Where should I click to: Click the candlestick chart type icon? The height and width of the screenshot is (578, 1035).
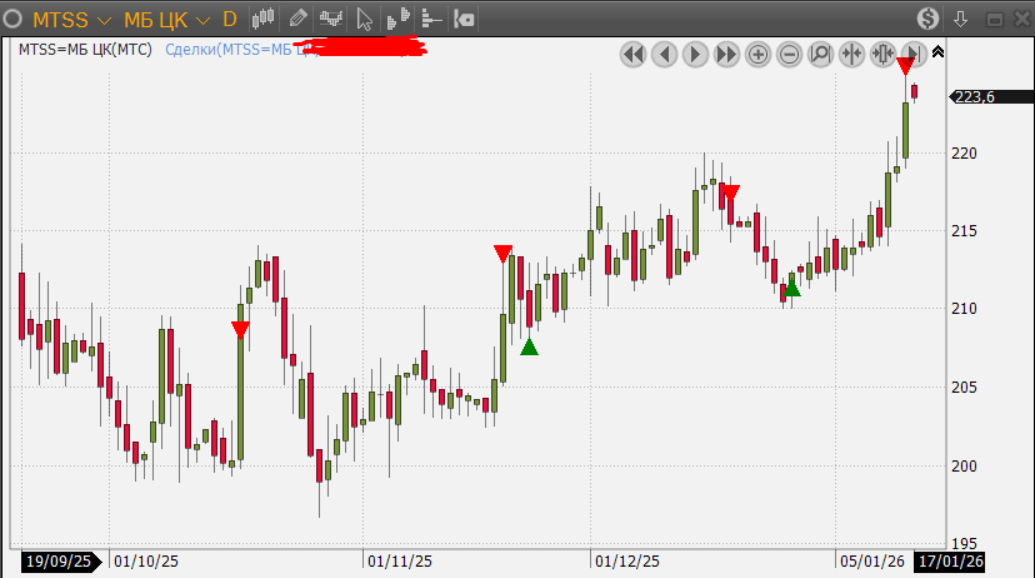(x=263, y=18)
